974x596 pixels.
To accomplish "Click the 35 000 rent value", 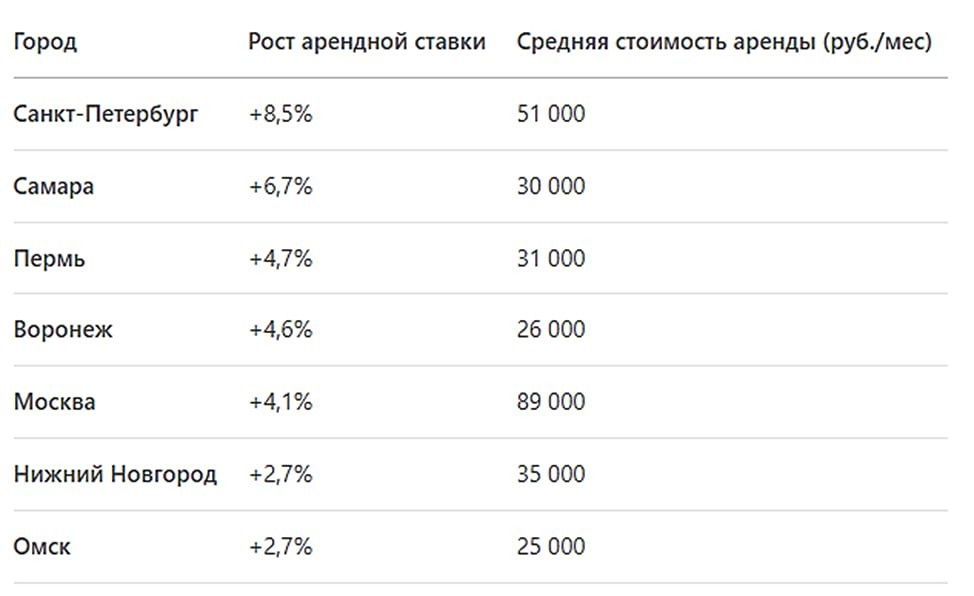I will (551, 474).
